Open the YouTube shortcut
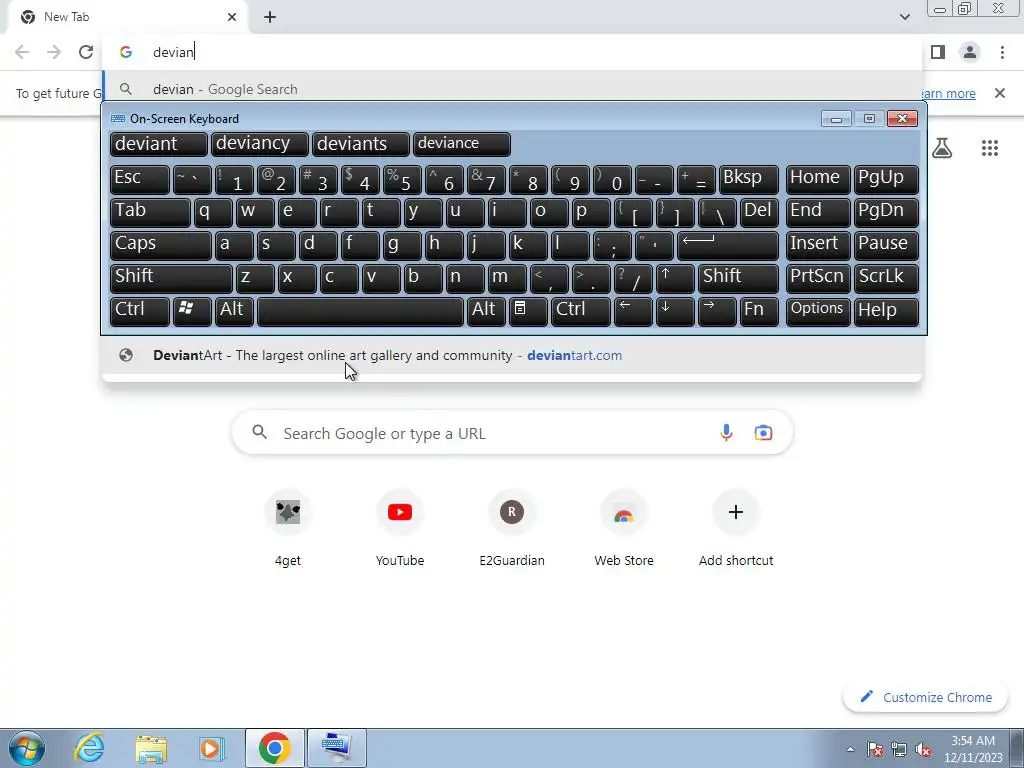1024x768 pixels. (x=400, y=530)
